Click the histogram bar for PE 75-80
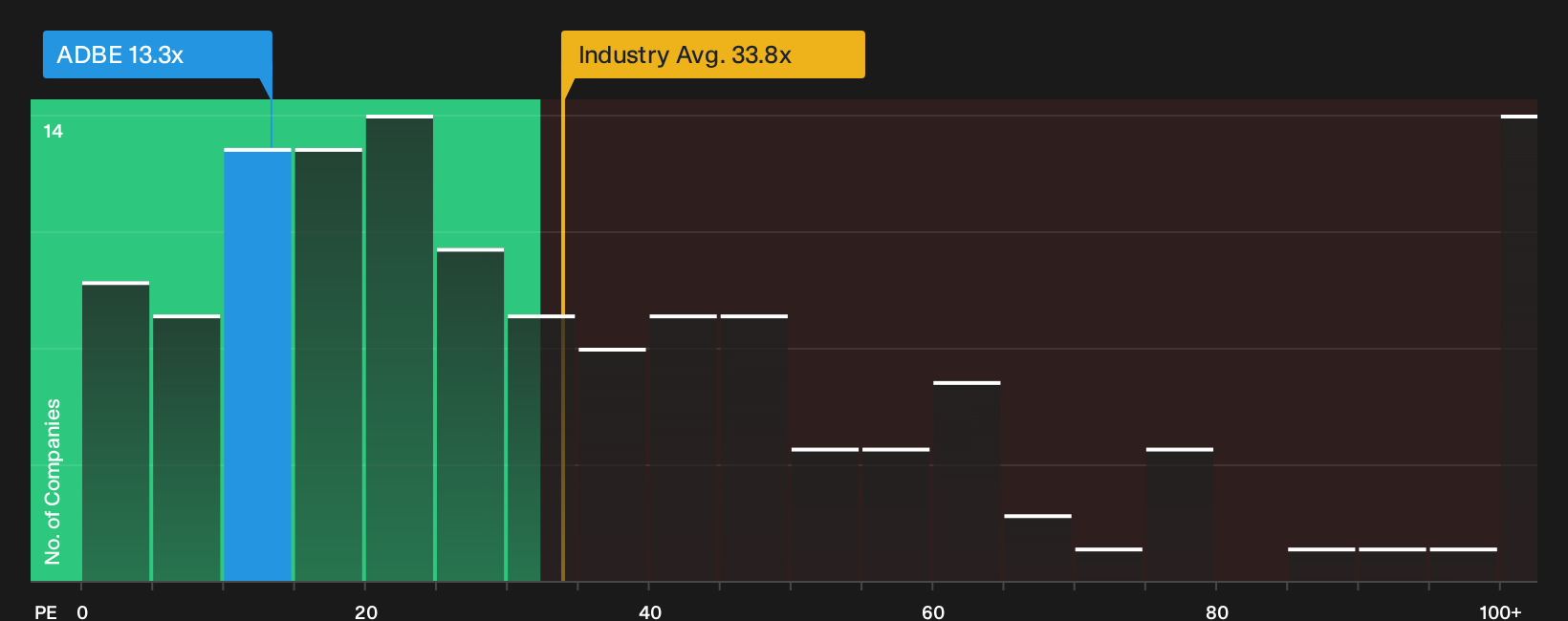 pos(1180,515)
